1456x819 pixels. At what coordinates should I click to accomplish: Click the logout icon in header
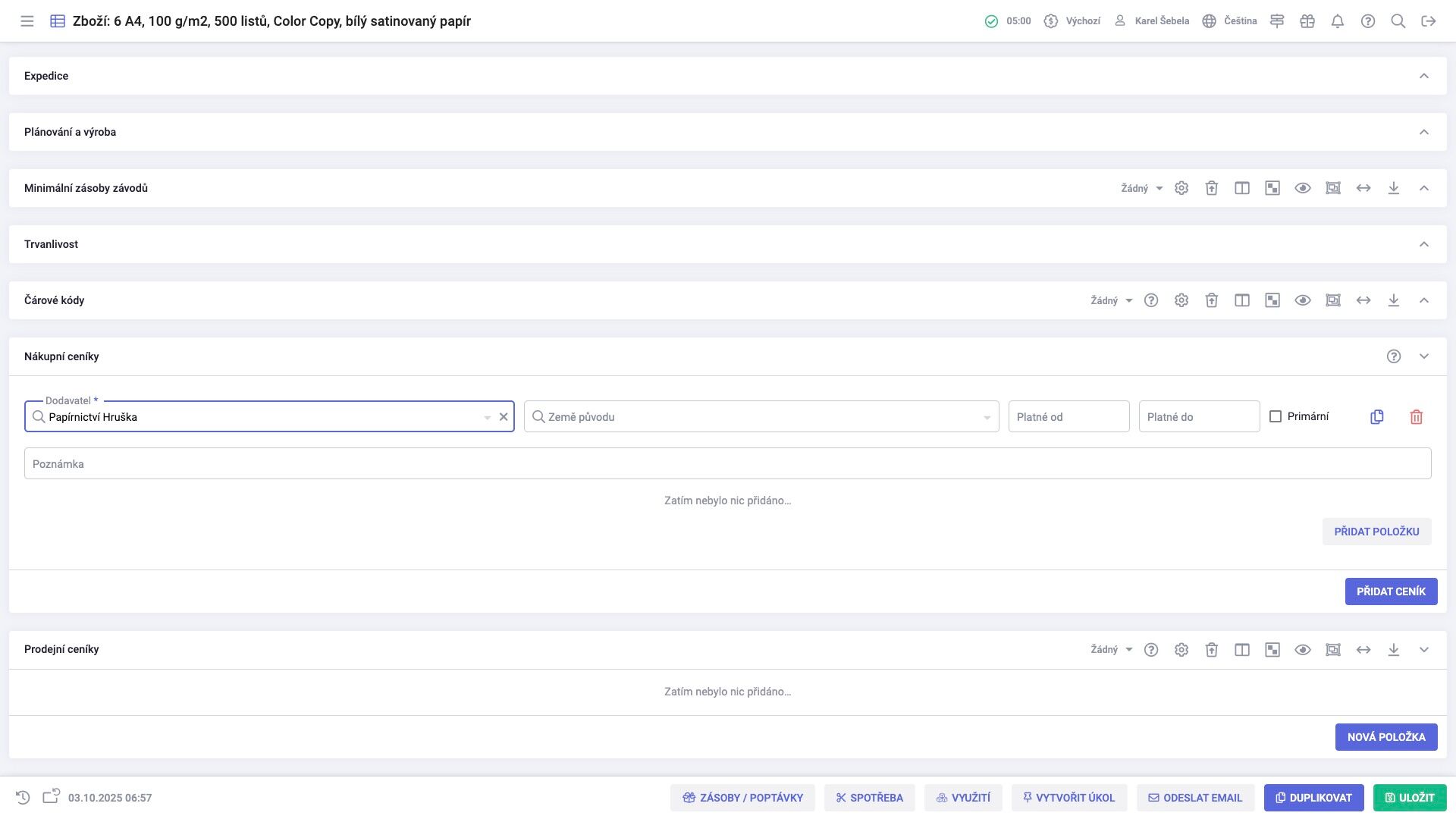click(x=1429, y=21)
